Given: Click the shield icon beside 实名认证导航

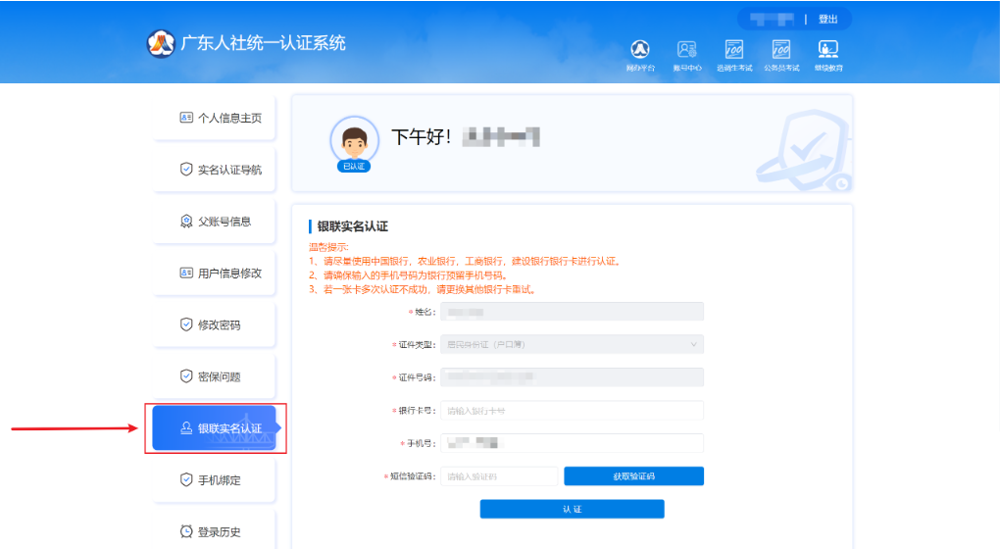Looking at the screenshot, I should pos(186,169).
